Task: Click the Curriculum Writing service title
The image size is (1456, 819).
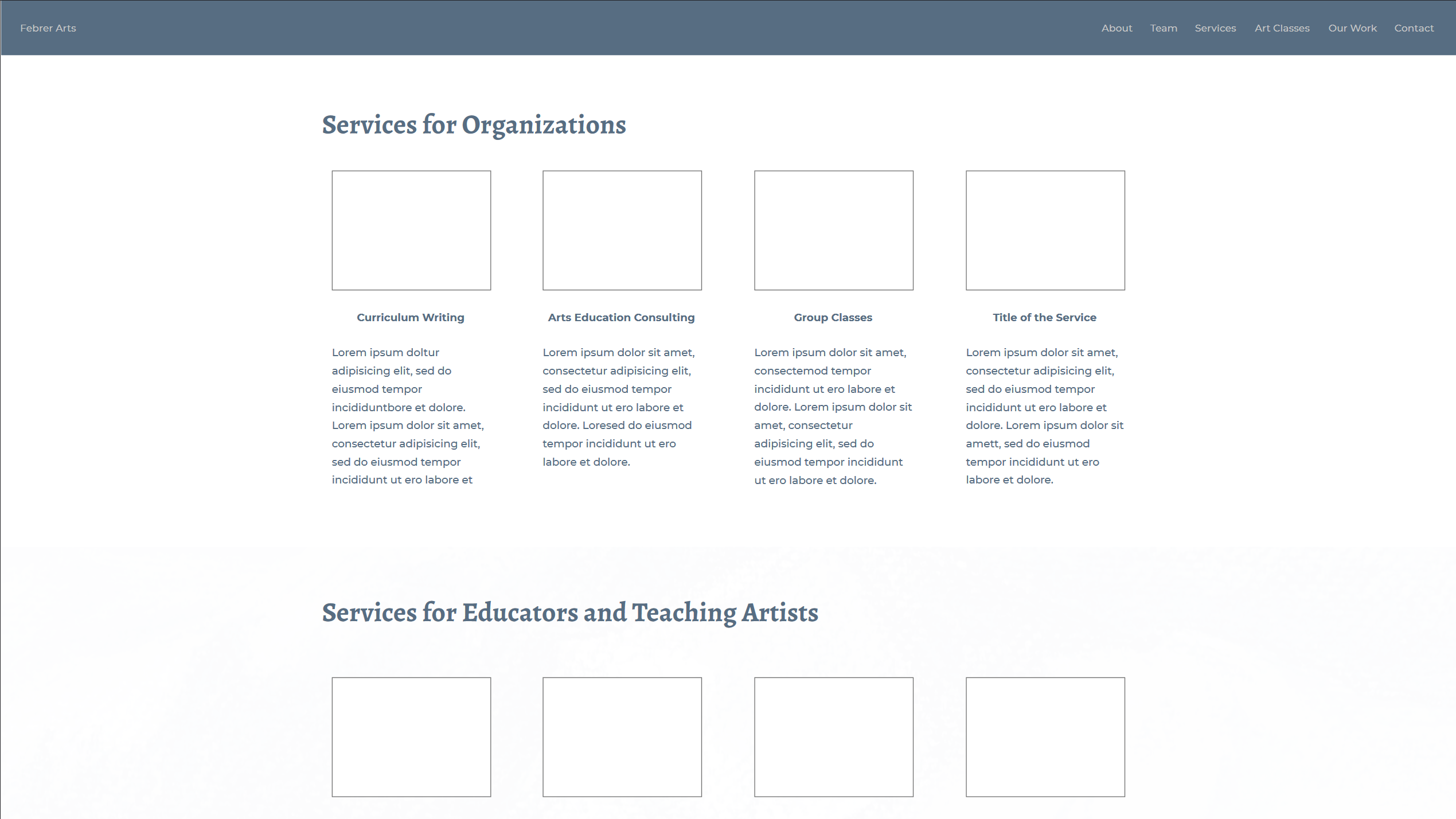Action: tap(411, 317)
